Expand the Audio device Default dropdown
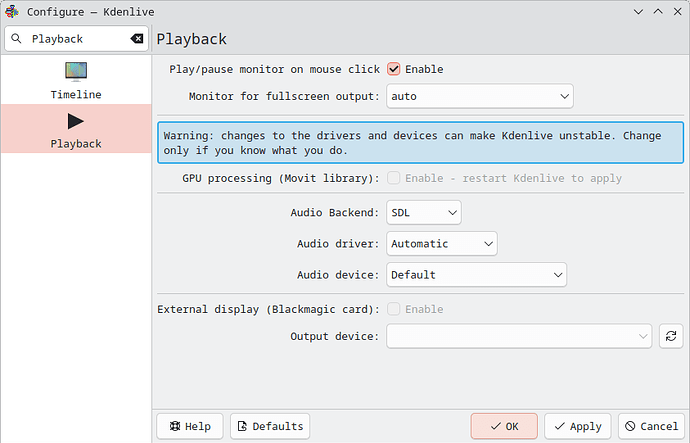Viewport: 690px width, 443px height. click(477, 275)
